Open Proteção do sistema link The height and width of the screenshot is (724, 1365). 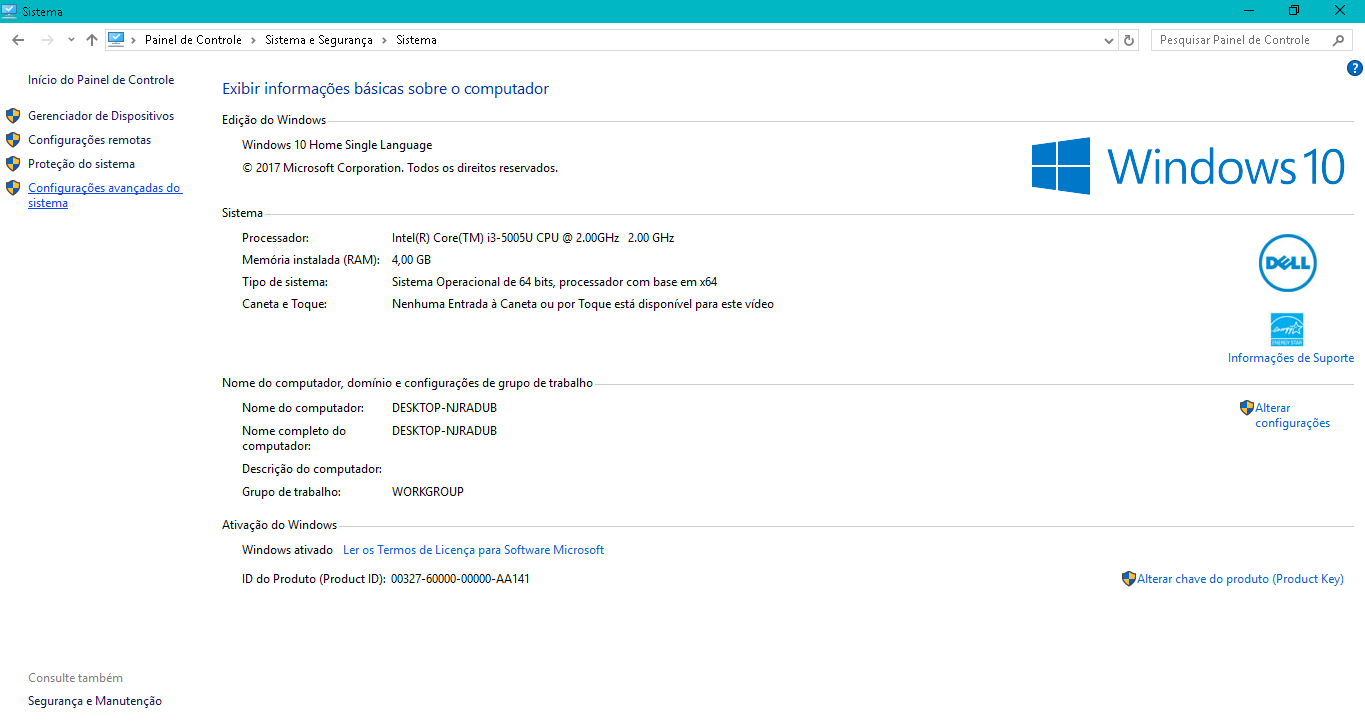tap(81, 164)
